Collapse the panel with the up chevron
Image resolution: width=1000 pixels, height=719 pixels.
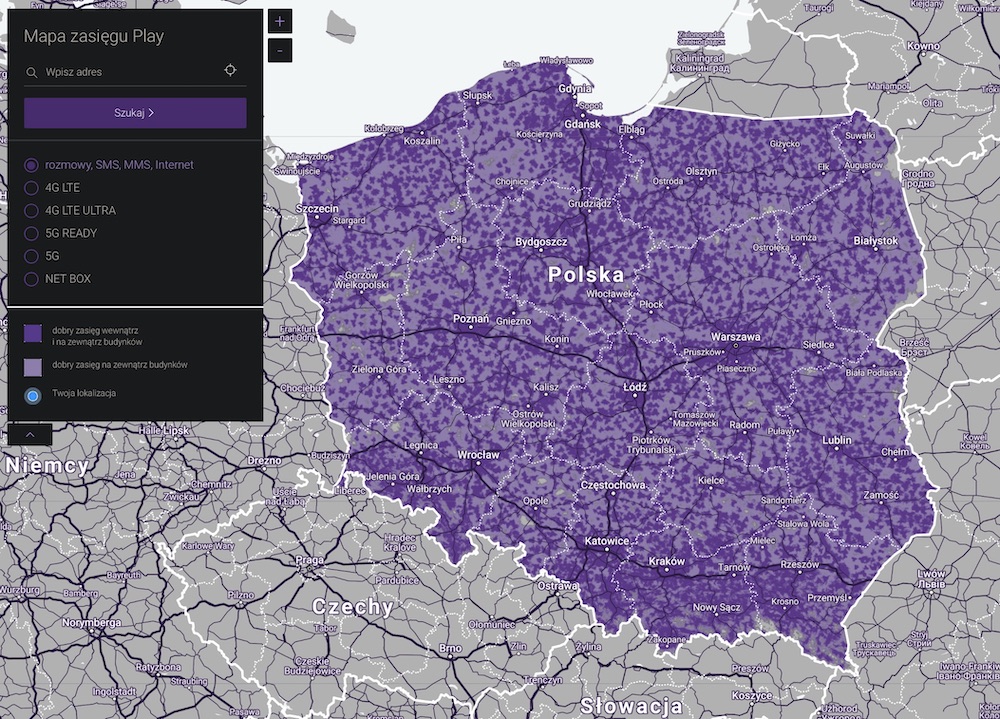30,434
